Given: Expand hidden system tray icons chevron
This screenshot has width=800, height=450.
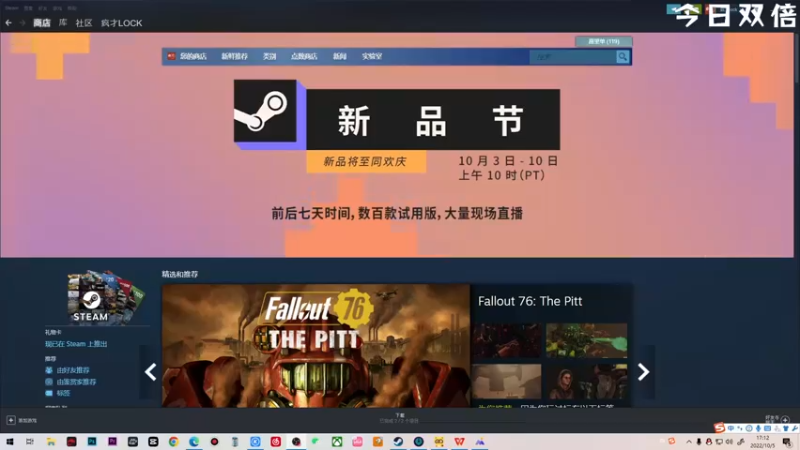Looking at the screenshot, I should click(689, 442).
